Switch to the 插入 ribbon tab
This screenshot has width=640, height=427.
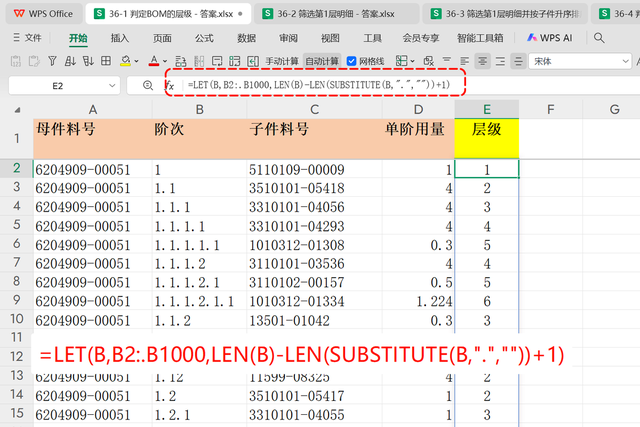point(120,38)
